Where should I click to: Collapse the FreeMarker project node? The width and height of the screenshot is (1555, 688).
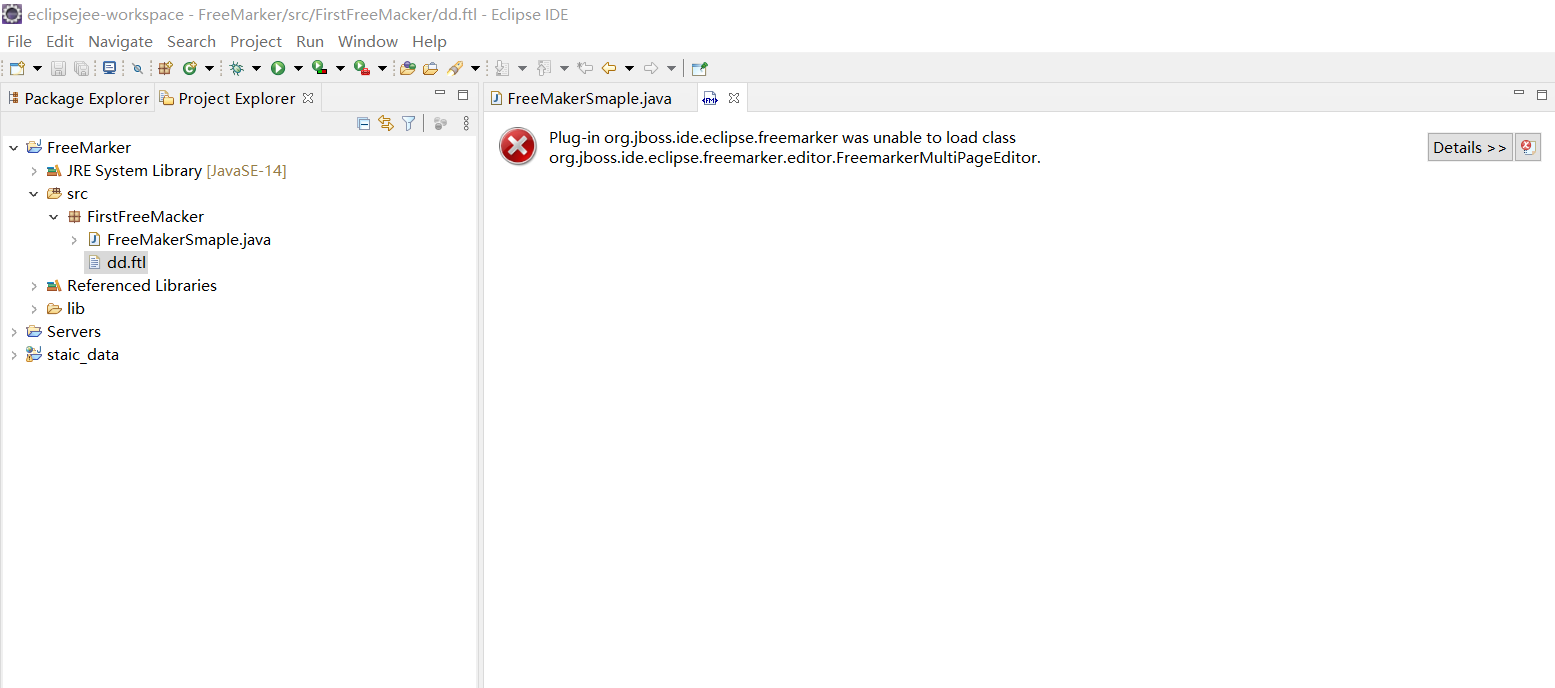tap(13, 148)
